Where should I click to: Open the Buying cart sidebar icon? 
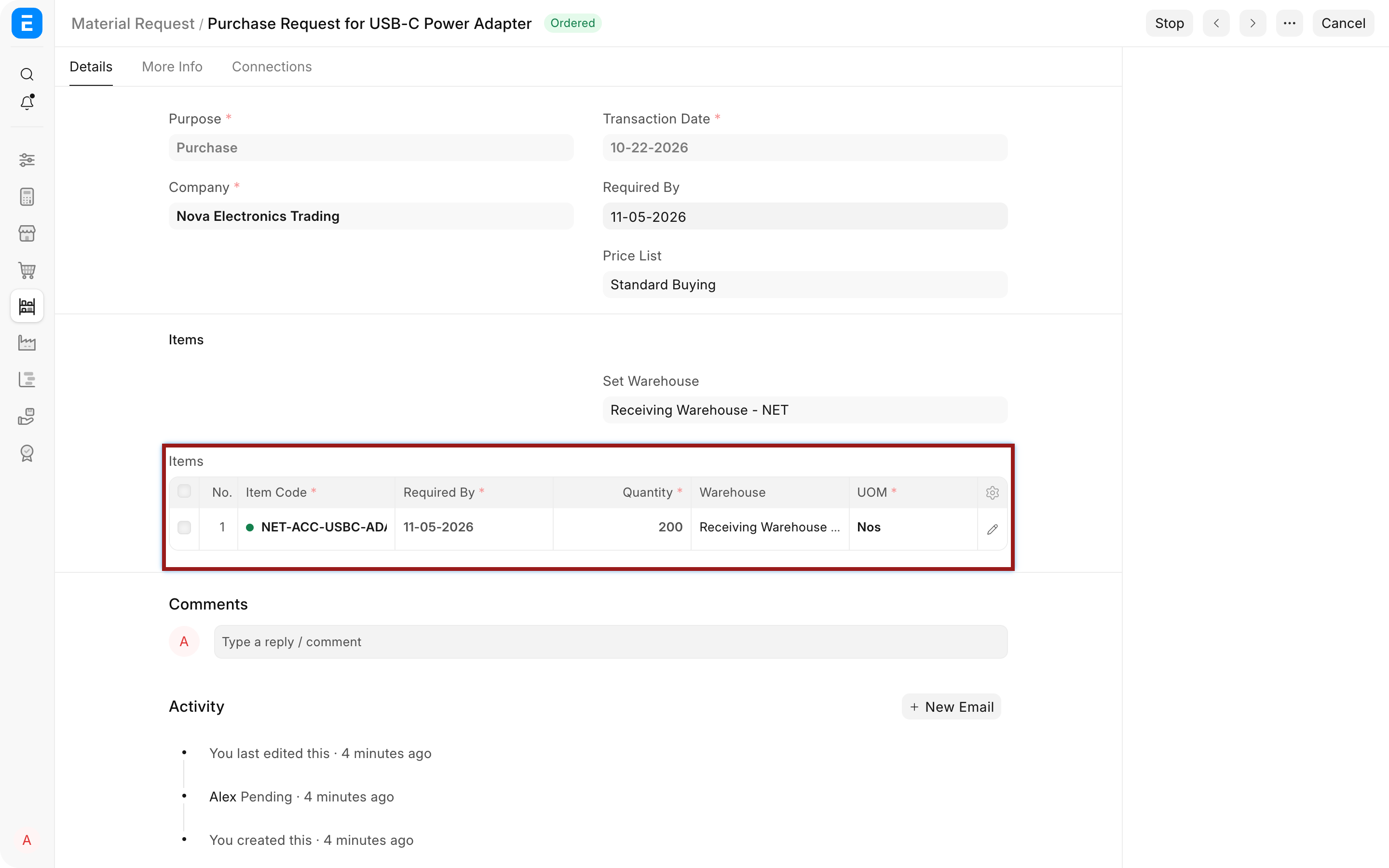27,270
